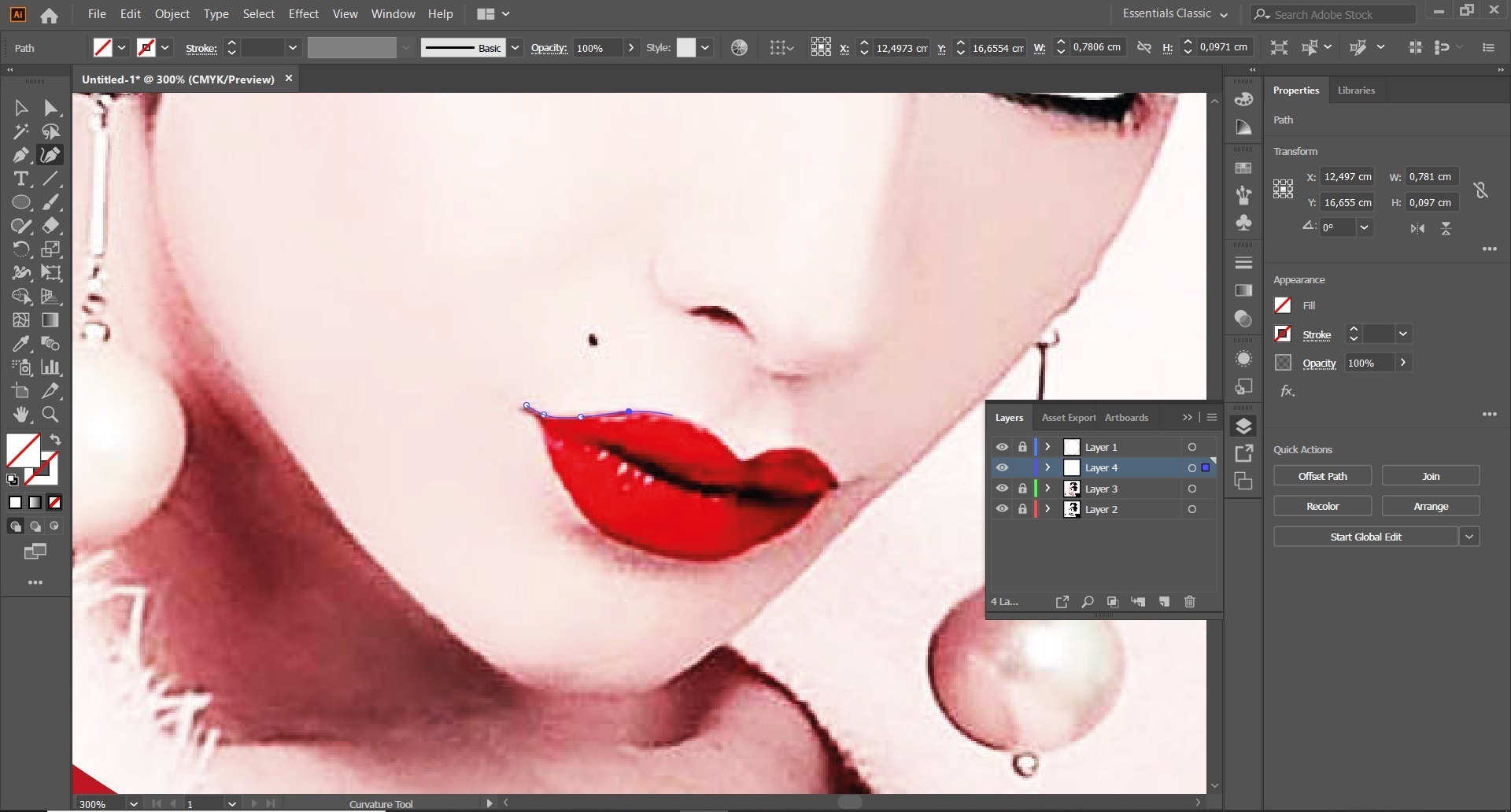Select the Zoom tool
The image size is (1511, 812).
tap(51, 415)
